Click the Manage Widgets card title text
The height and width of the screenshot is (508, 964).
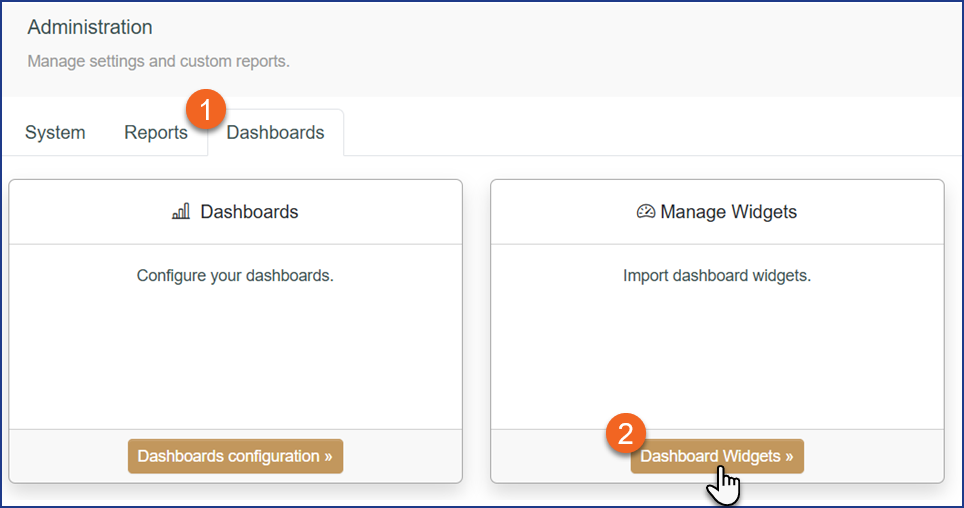pyautogui.click(x=729, y=212)
